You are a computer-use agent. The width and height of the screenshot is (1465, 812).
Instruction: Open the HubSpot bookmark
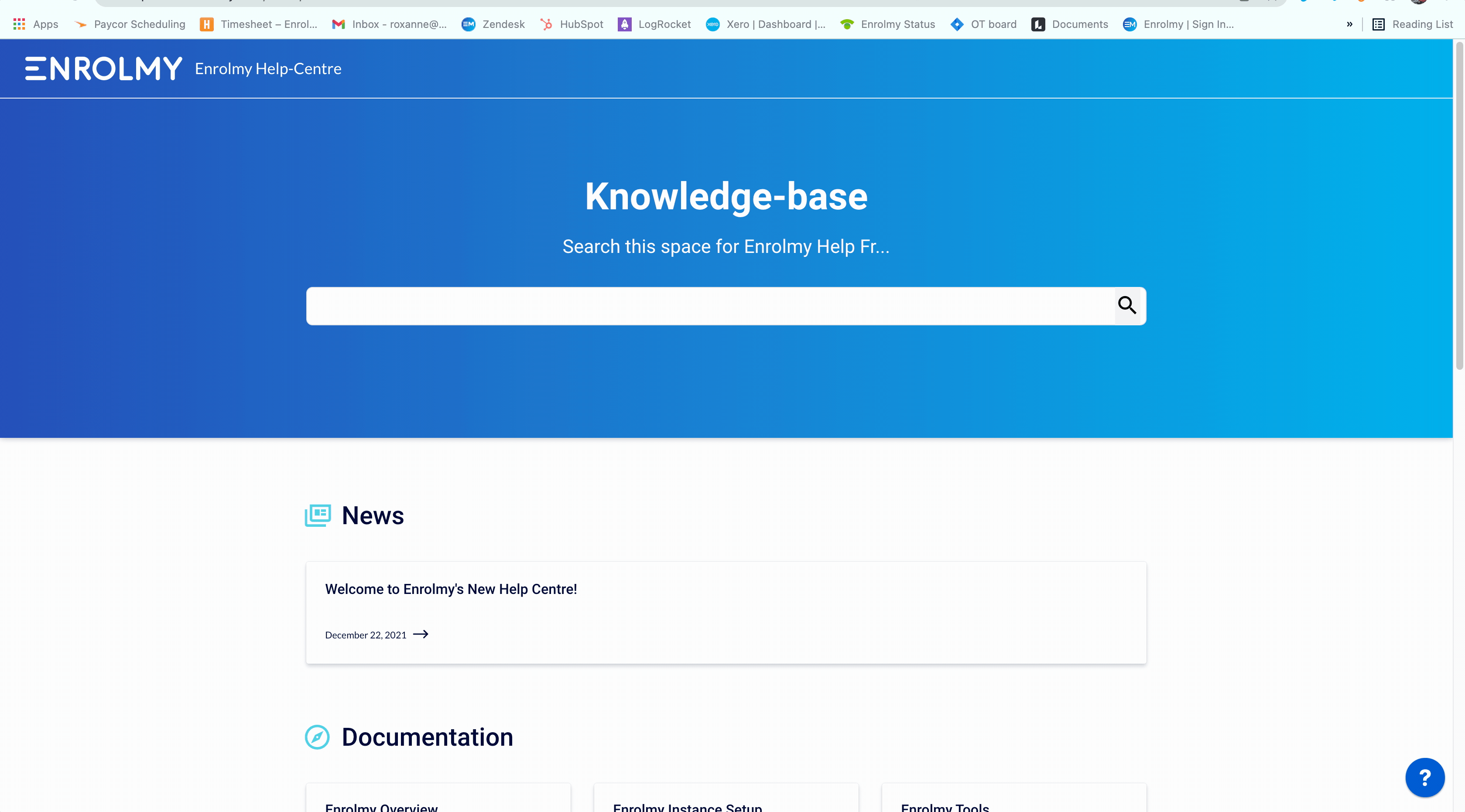(572, 24)
